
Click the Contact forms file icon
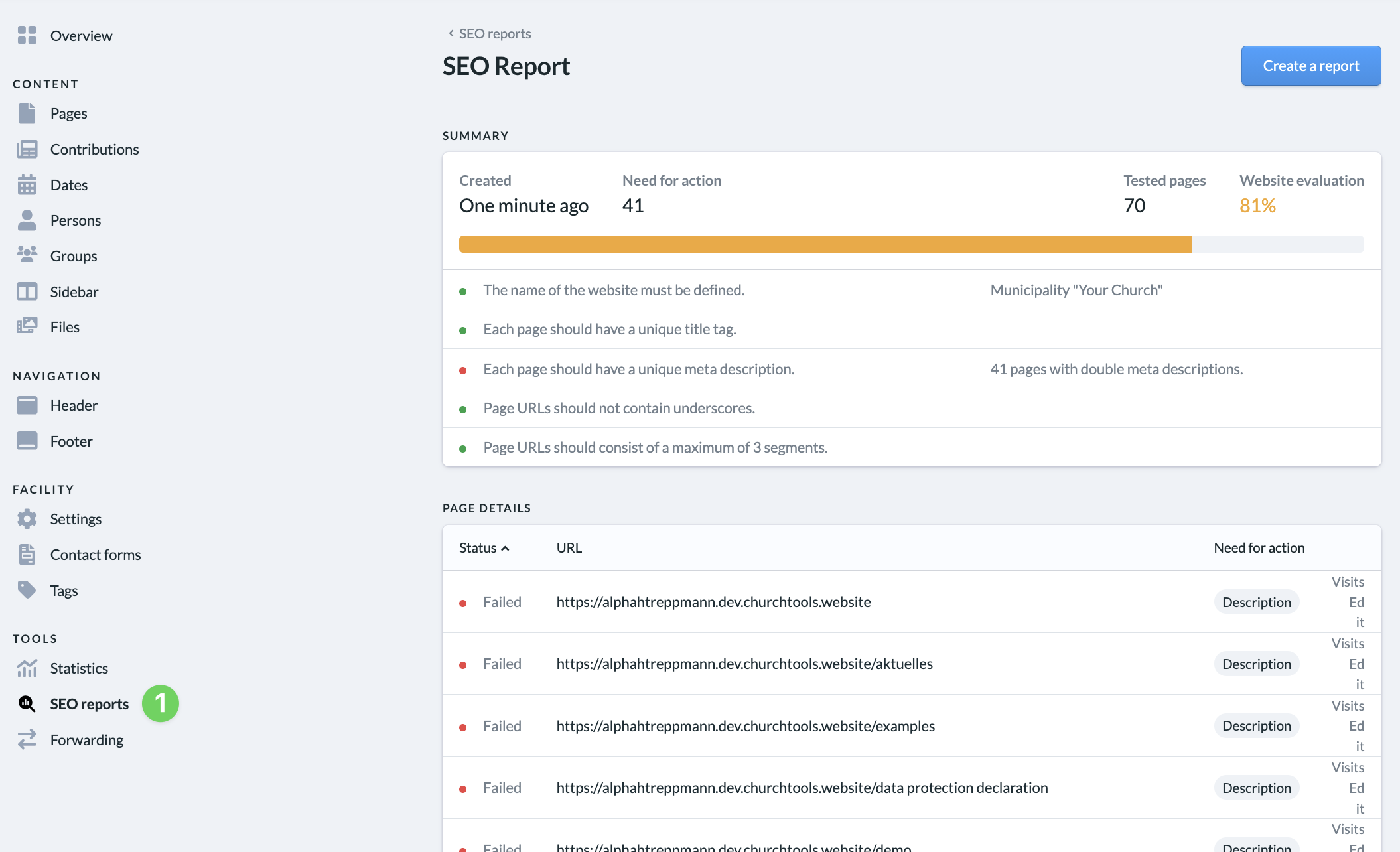click(27, 554)
